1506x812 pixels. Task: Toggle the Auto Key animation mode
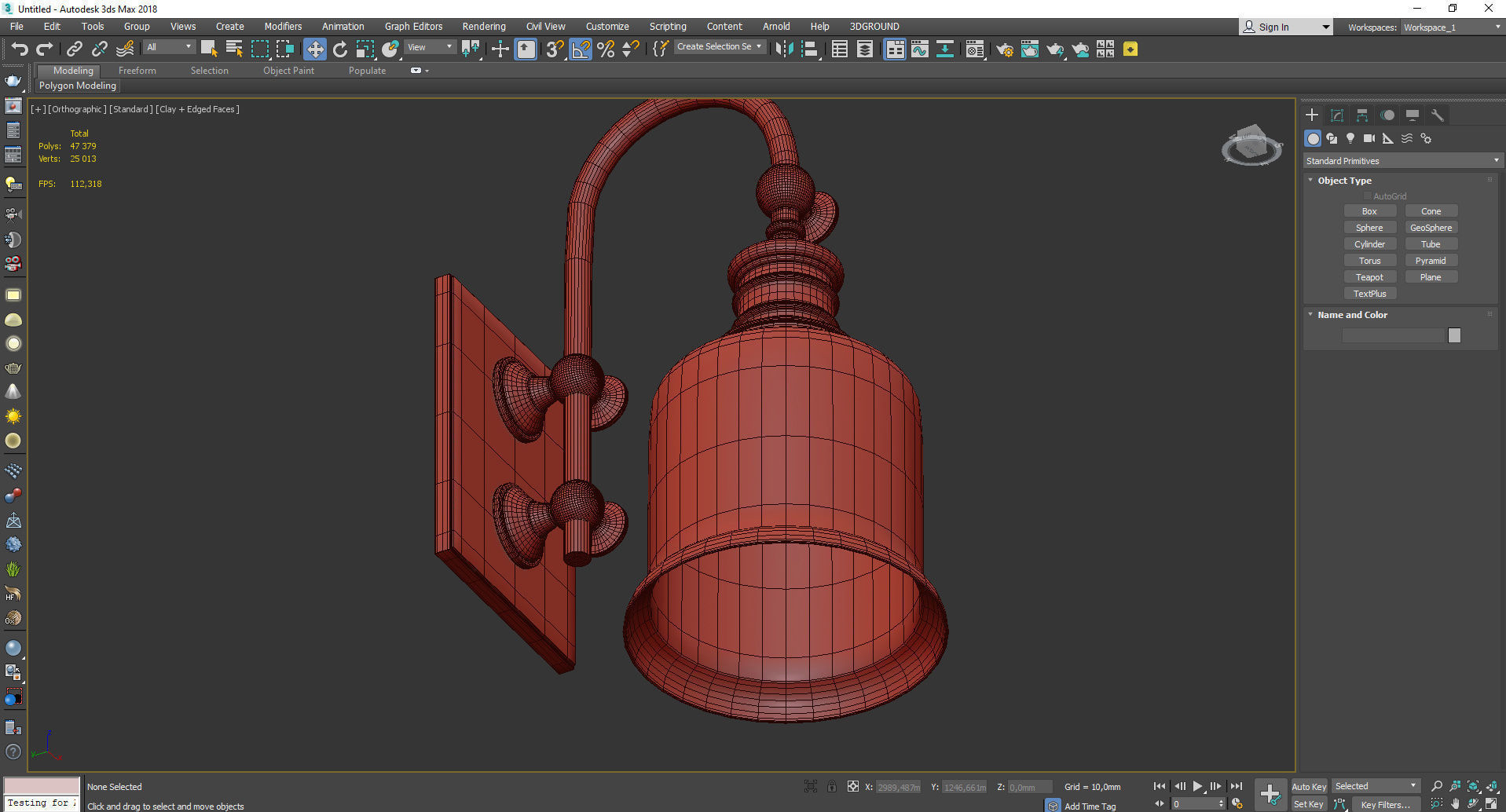tap(1309, 786)
